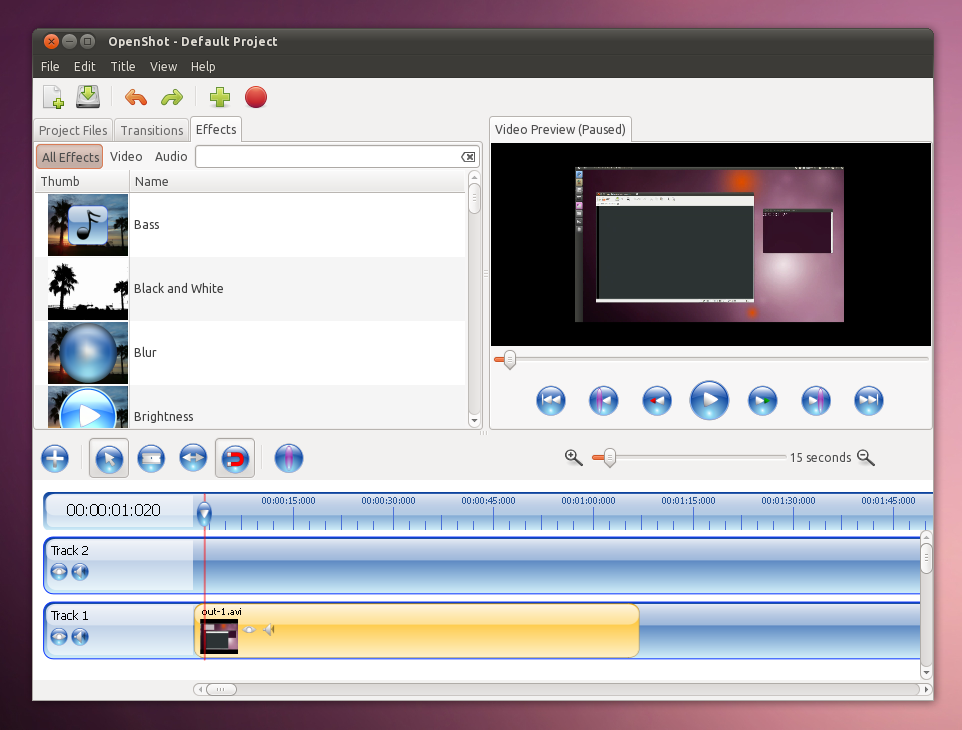The height and width of the screenshot is (730, 962).
Task: Filter effects by Video
Action: click(x=126, y=156)
